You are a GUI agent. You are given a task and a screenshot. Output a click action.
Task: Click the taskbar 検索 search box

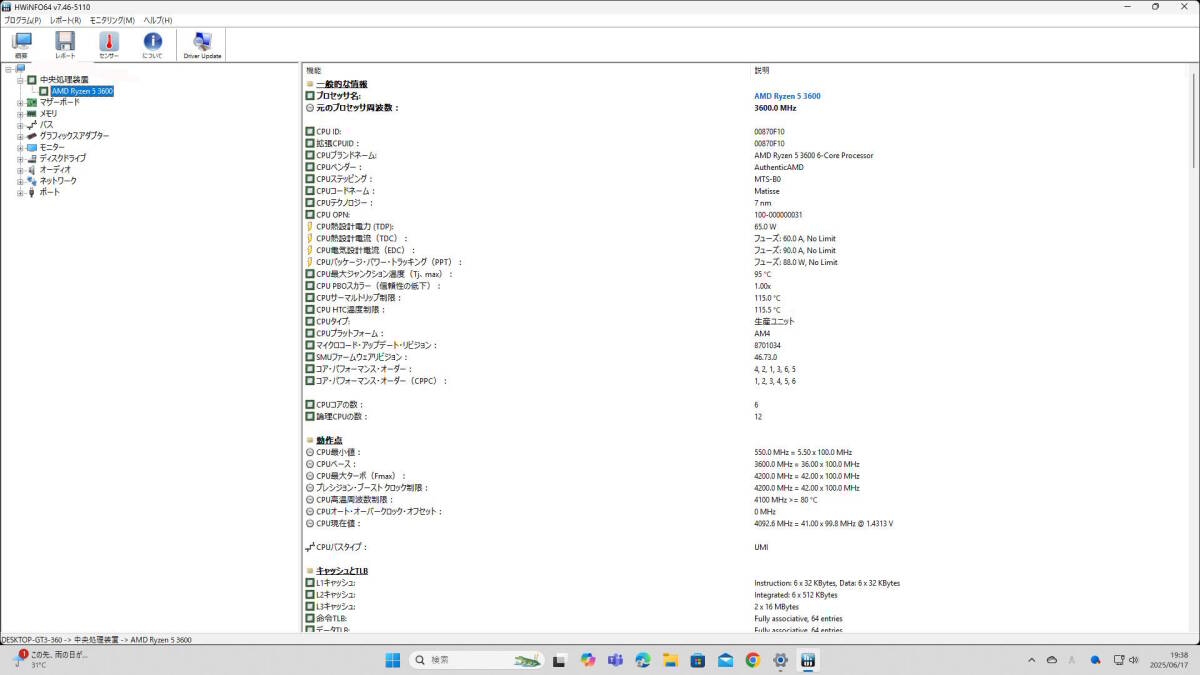(x=476, y=660)
